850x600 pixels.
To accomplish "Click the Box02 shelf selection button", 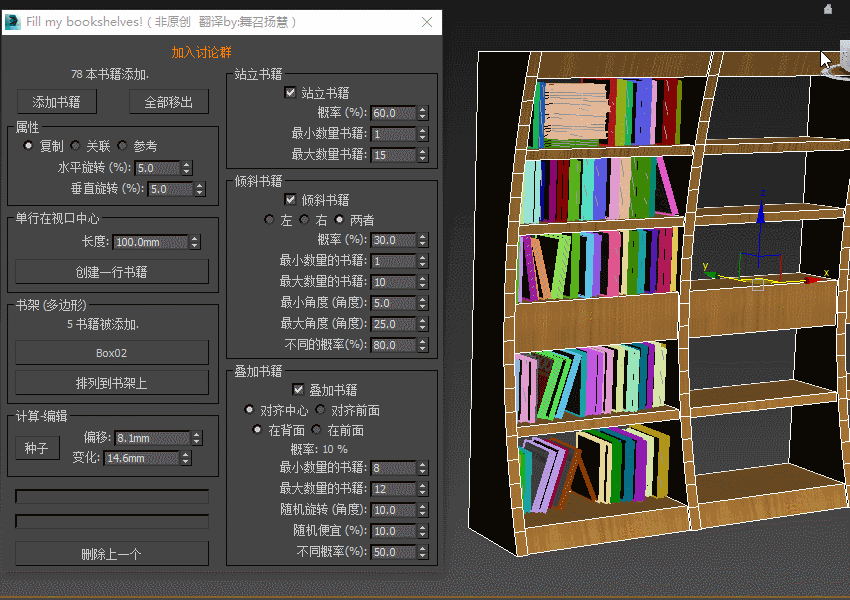I will [110, 352].
